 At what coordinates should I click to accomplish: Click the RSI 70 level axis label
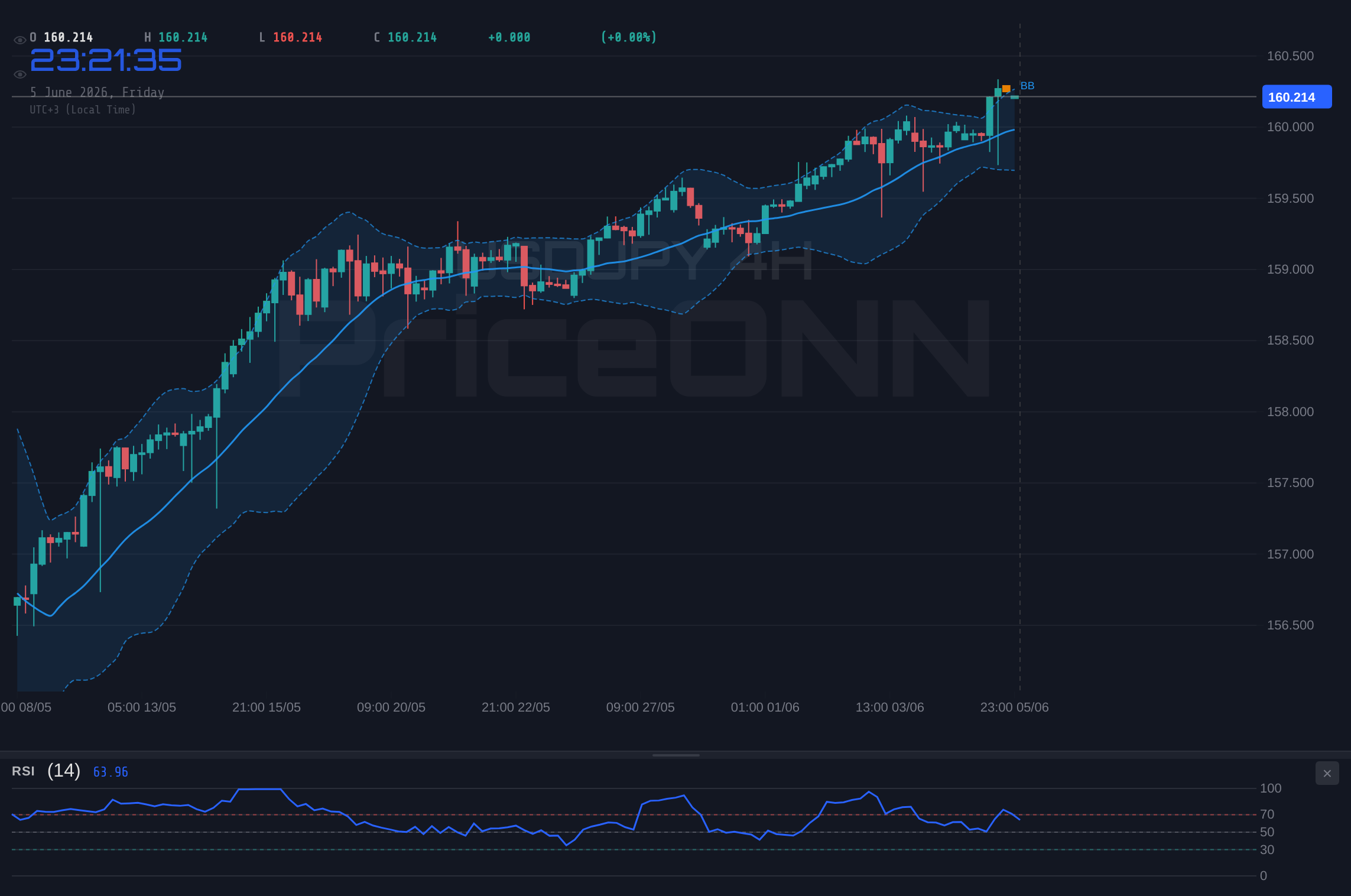point(1267,814)
